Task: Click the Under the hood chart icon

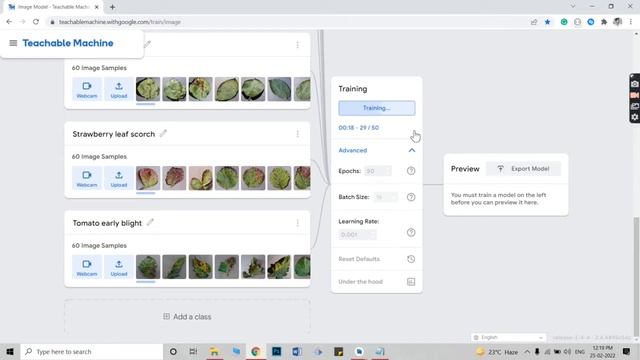Action: click(x=411, y=282)
